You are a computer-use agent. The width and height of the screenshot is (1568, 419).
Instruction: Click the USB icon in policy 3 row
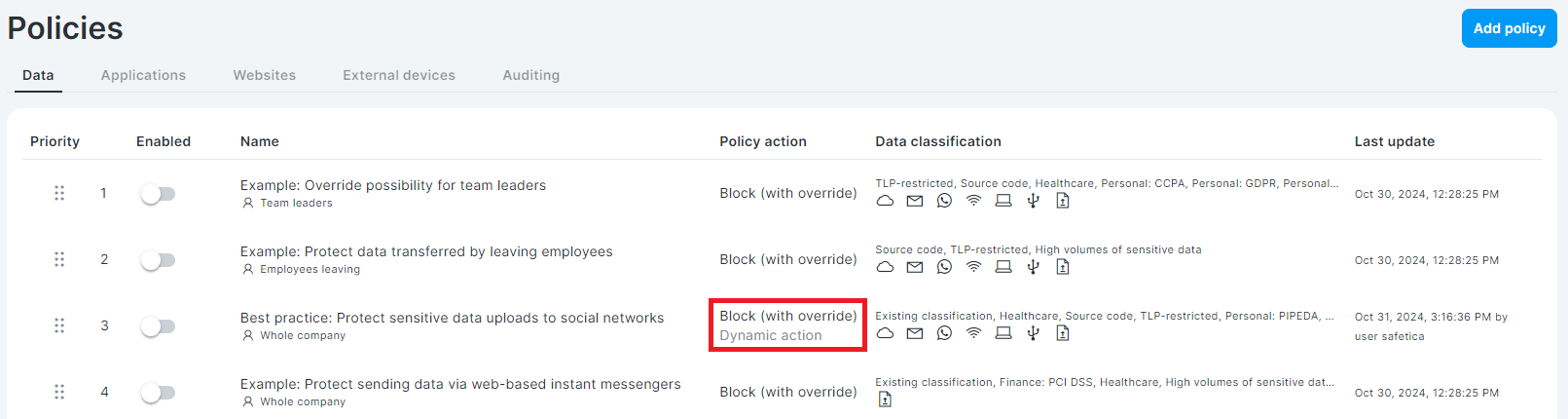pos(1034,333)
